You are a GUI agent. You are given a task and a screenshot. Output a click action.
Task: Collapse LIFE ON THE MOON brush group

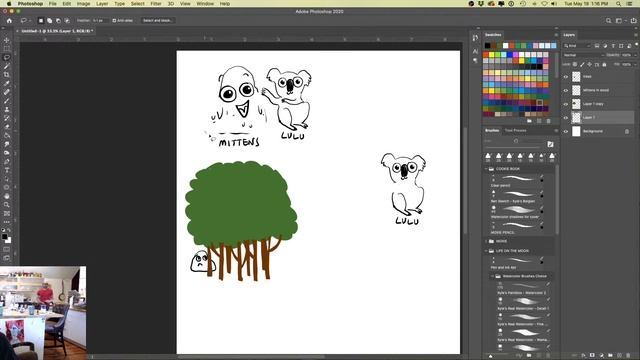coord(486,251)
